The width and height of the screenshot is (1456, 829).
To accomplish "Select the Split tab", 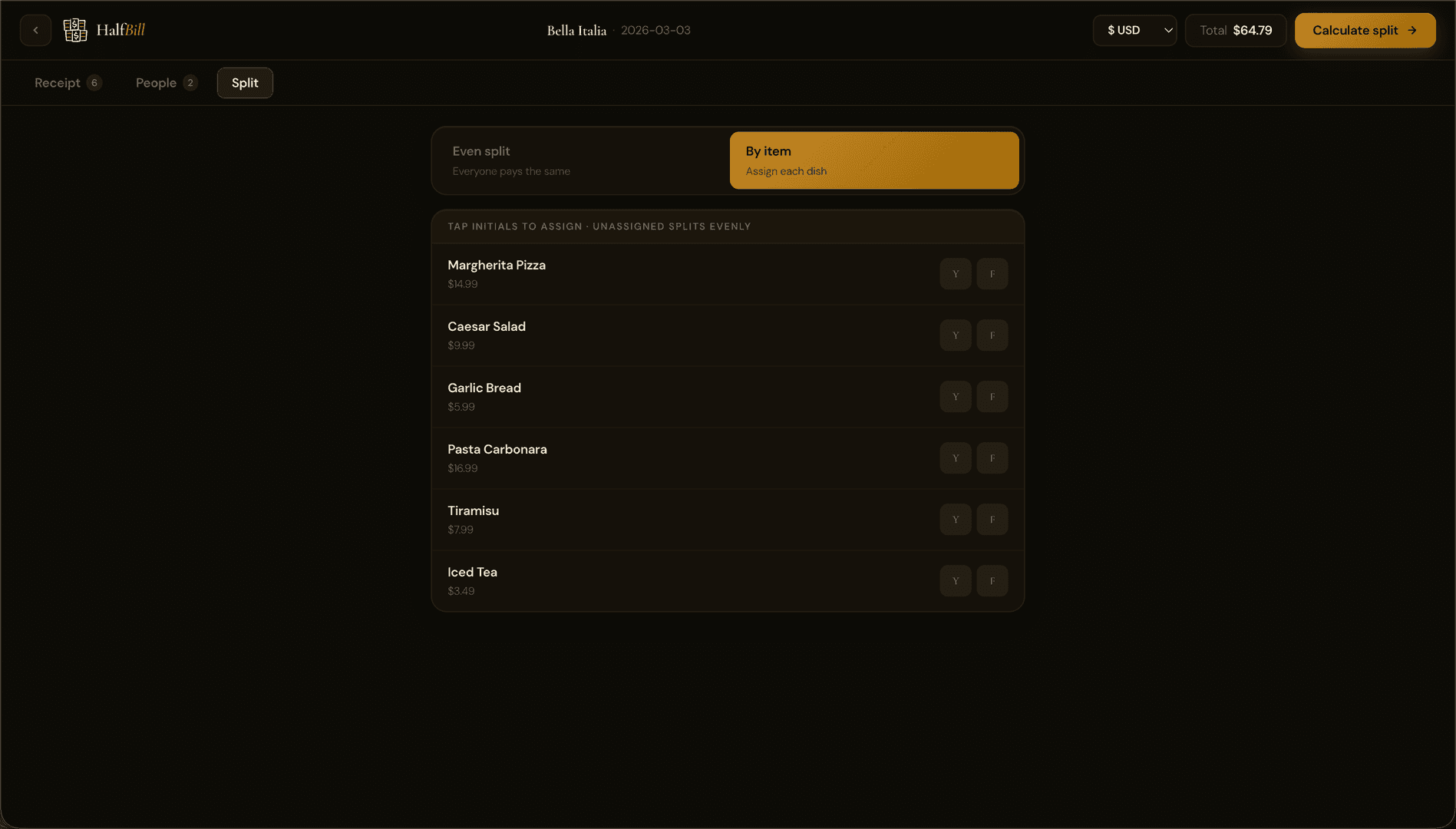I will 245,83.
